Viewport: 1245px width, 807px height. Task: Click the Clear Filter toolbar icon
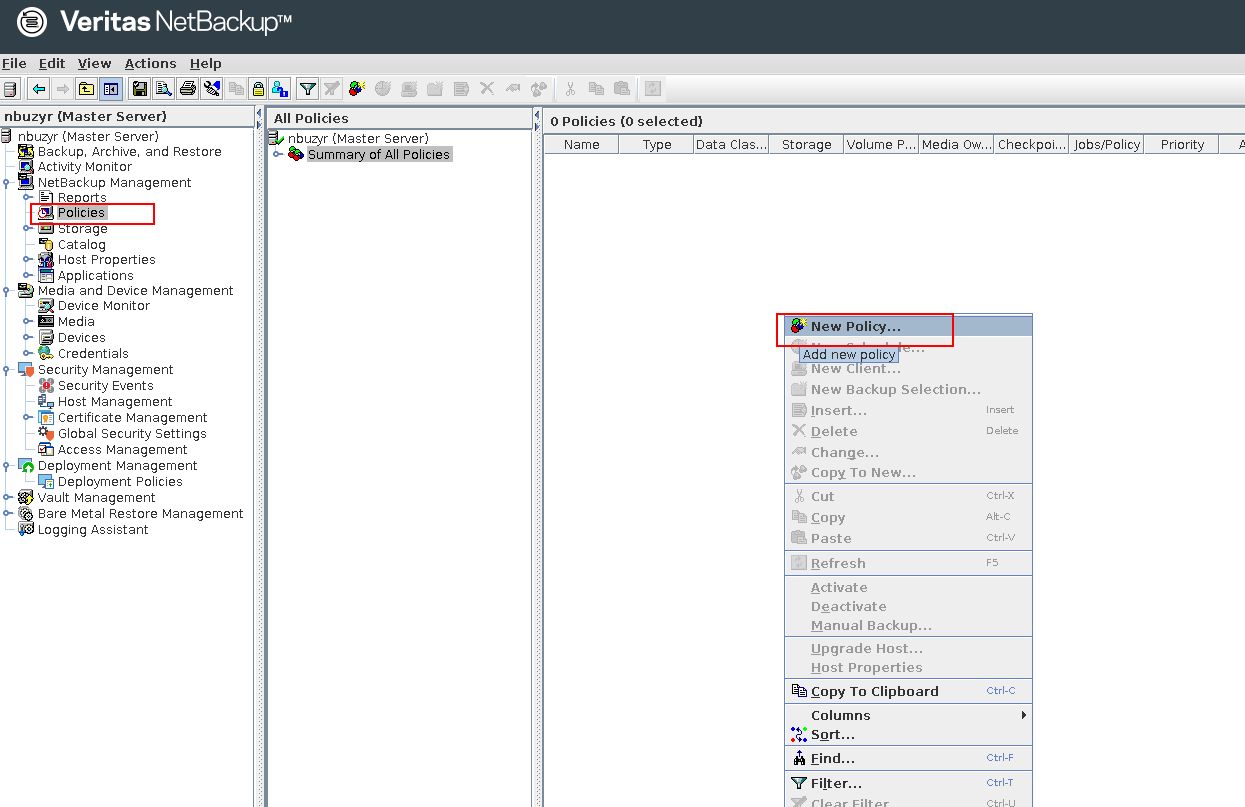tap(331, 89)
